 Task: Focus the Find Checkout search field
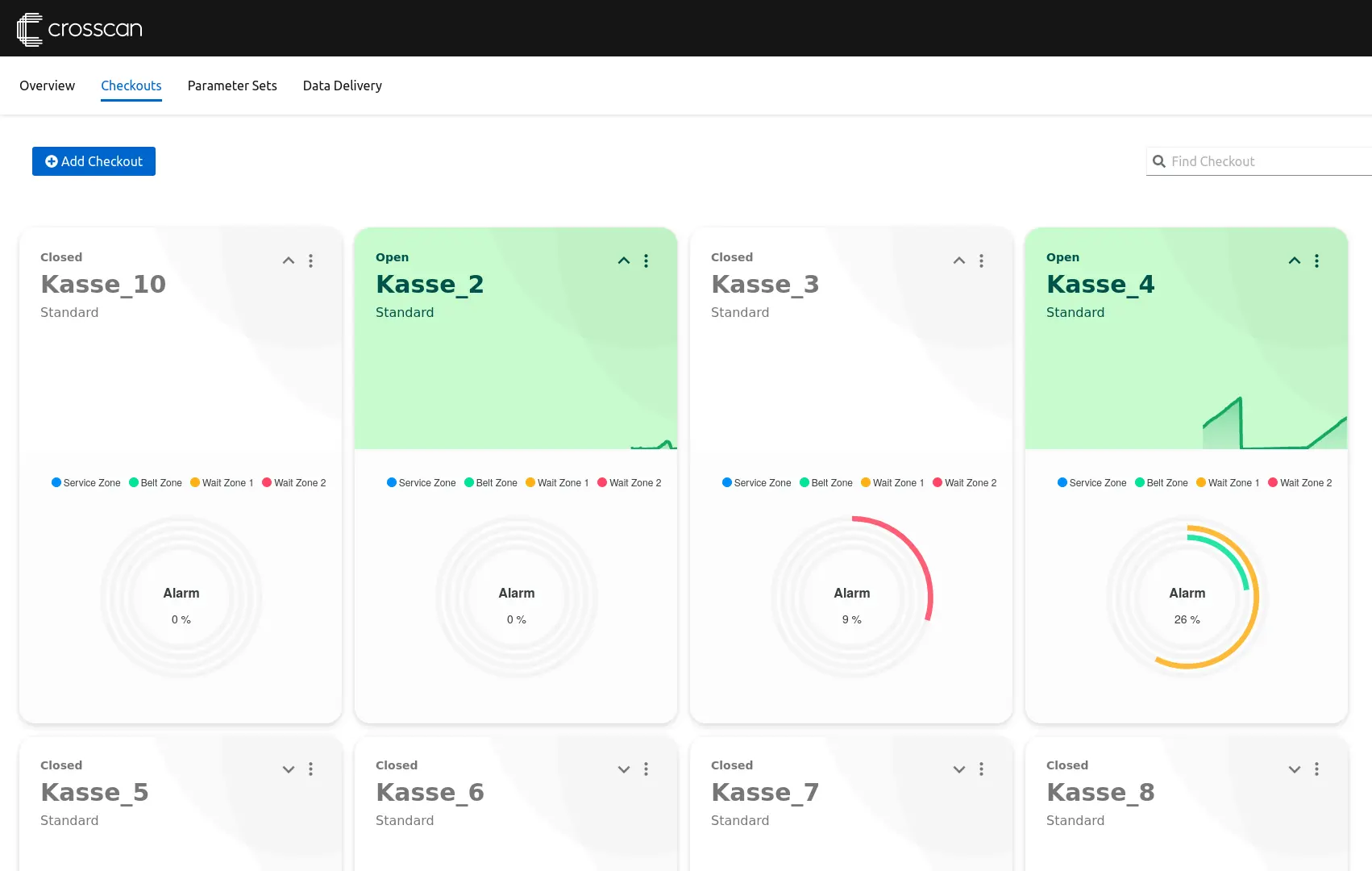pos(1266,161)
